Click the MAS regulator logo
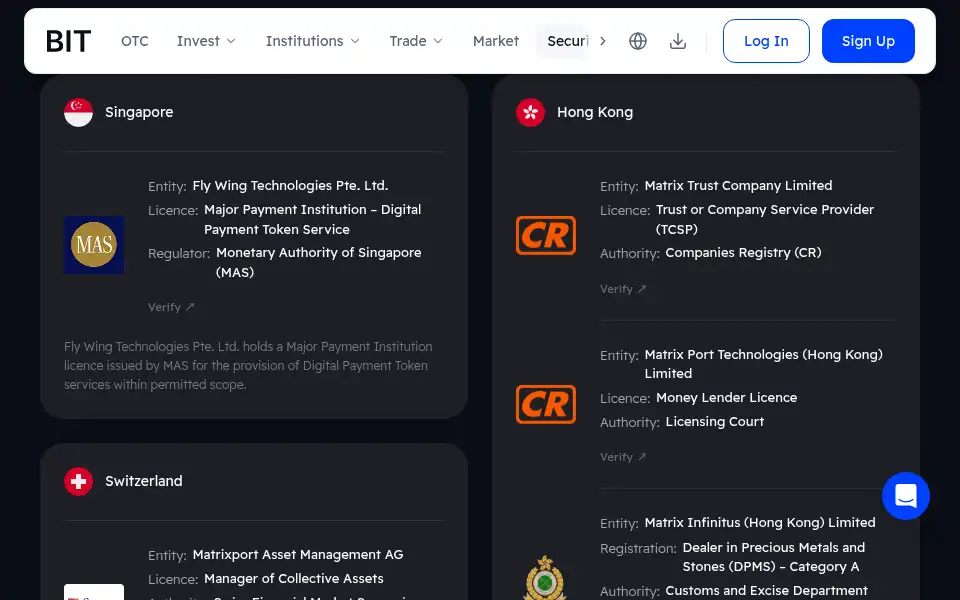This screenshot has height=600, width=960. click(94, 245)
